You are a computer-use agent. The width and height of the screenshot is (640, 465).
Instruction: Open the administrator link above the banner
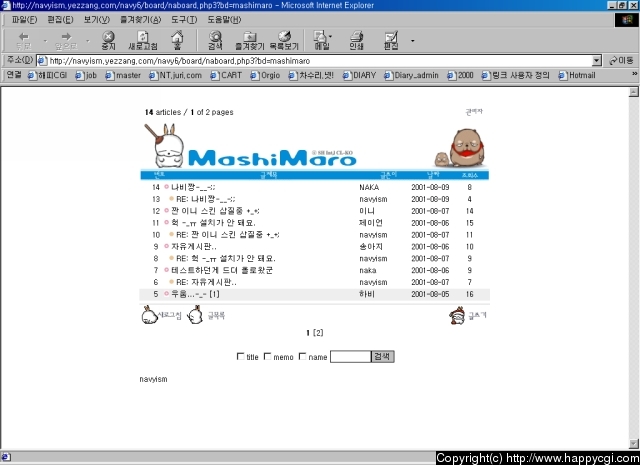click(474, 111)
